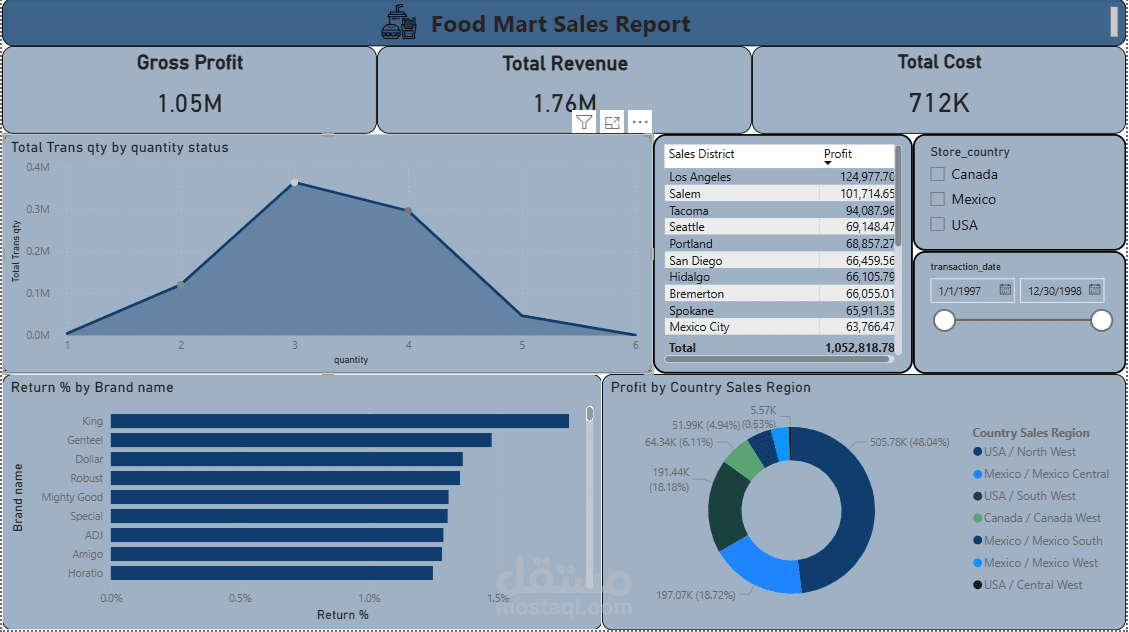This screenshot has height=632, width=1129.
Task: Select the Portland district row
Action: coord(780,244)
